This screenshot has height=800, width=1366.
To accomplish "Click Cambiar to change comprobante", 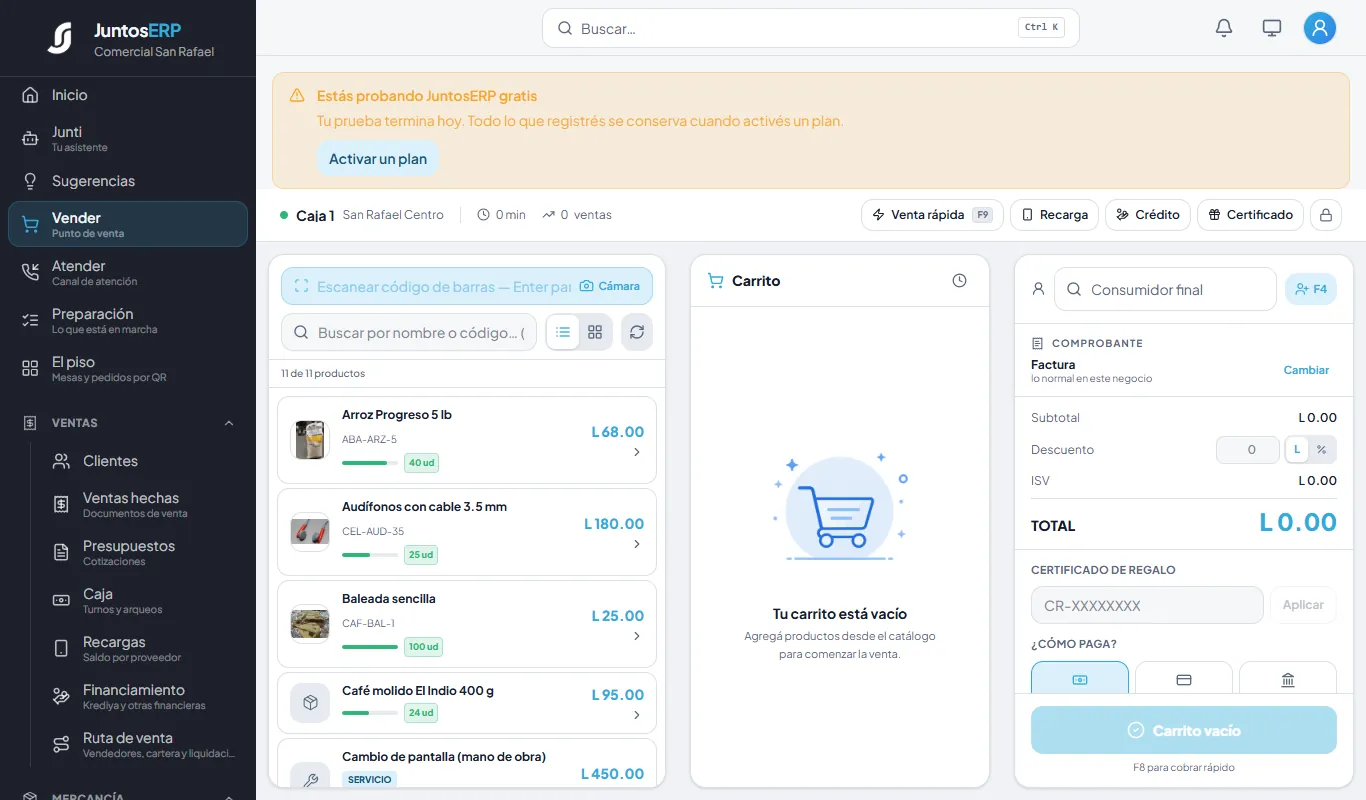I will [1306, 370].
